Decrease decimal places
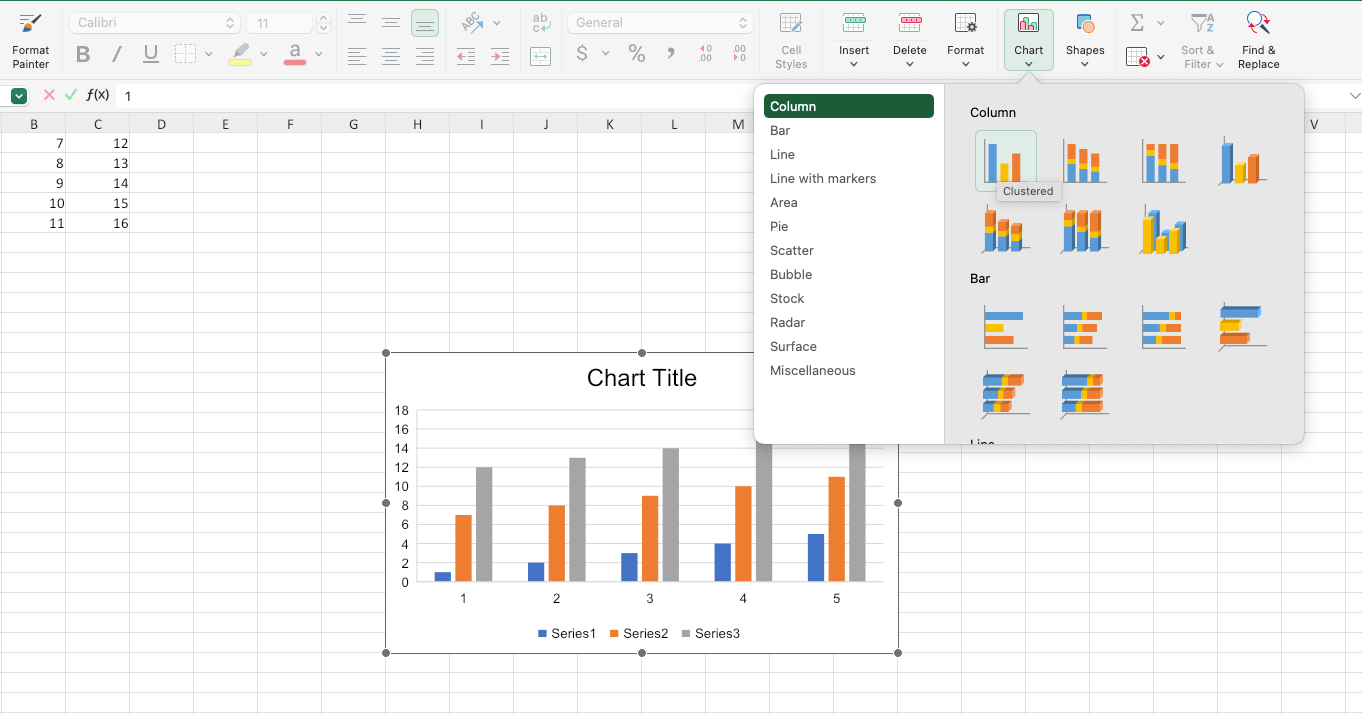This screenshot has width=1362, height=715. click(739, 55)
